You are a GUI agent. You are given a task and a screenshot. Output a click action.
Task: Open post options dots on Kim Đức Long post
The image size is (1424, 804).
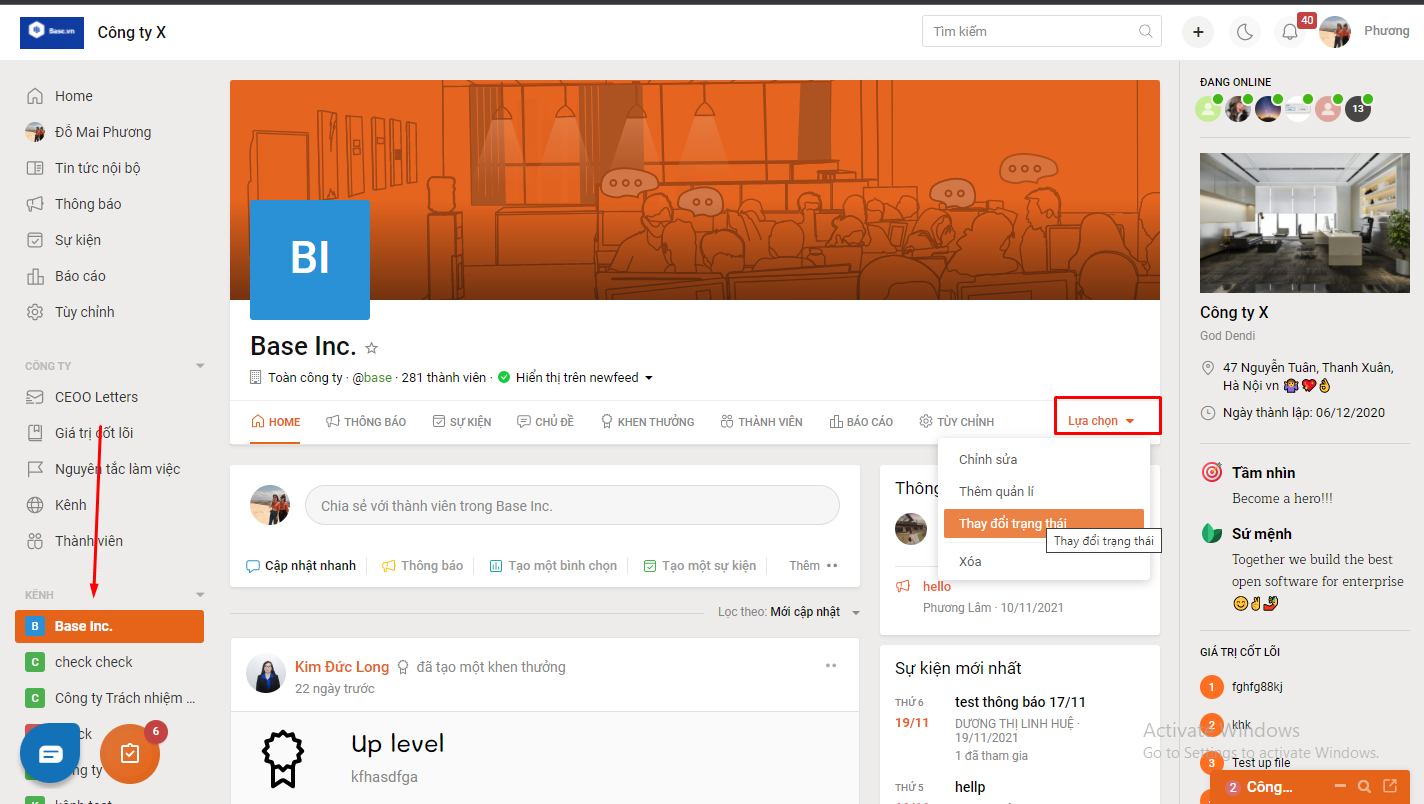tap(831, 666)
